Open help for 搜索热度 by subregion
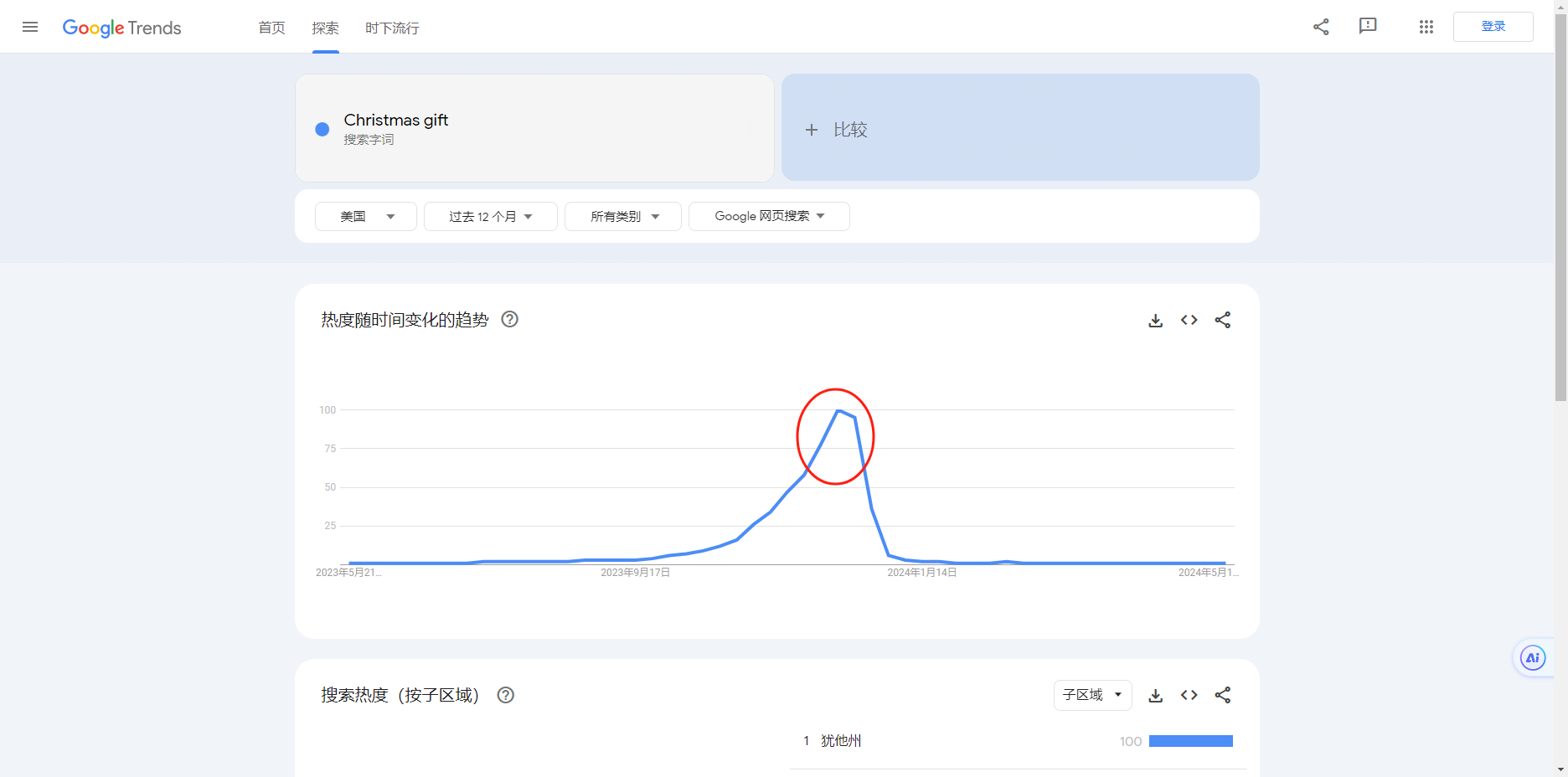Viewport: 1568px width, 777px height. (505, 695)
